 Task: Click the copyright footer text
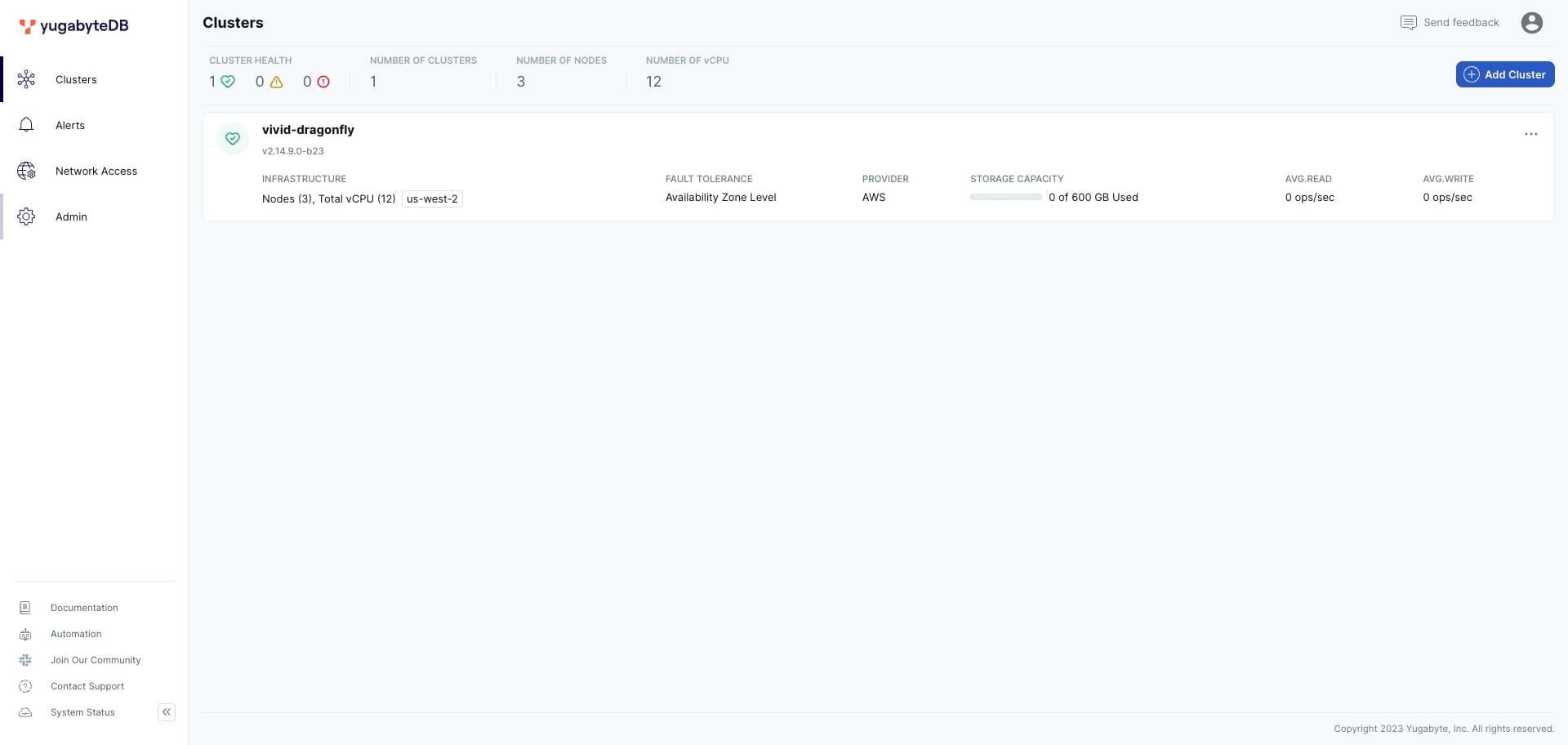click(1444, 729)
